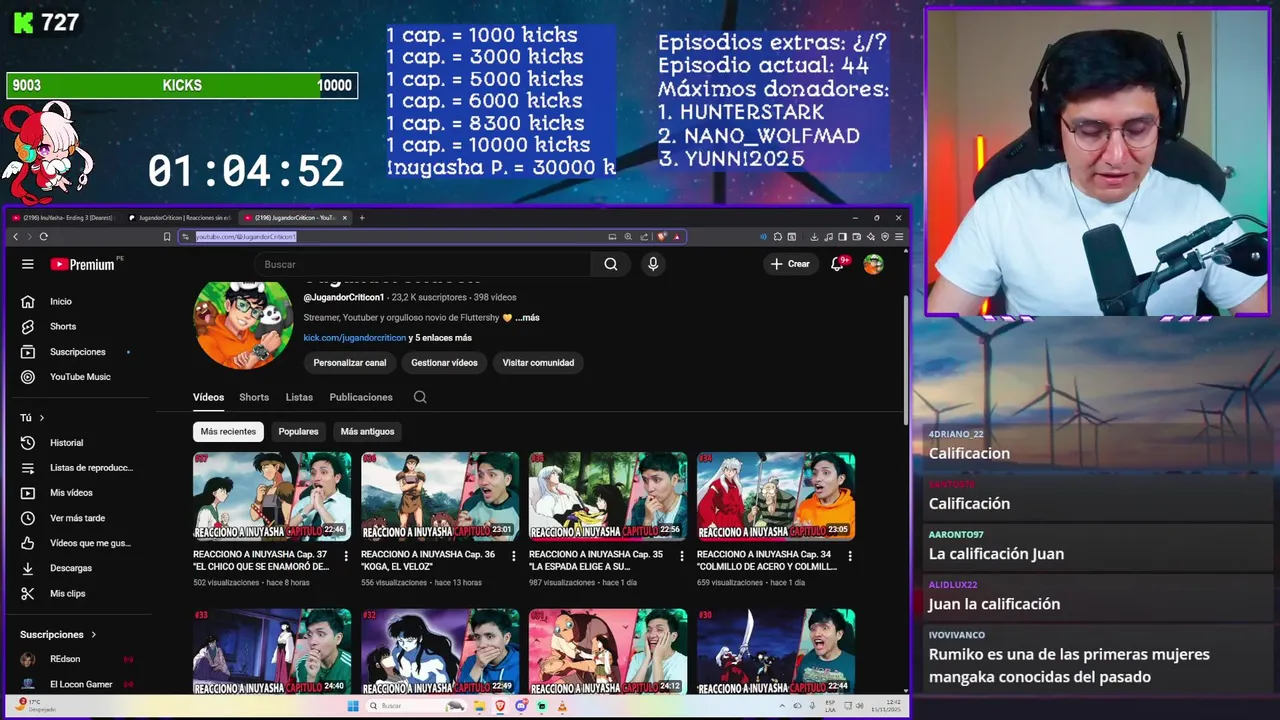1280x720 pixels.
Task: Open Cap. 36 Koga el veloz thumbnail
Action: pos(440,496)
